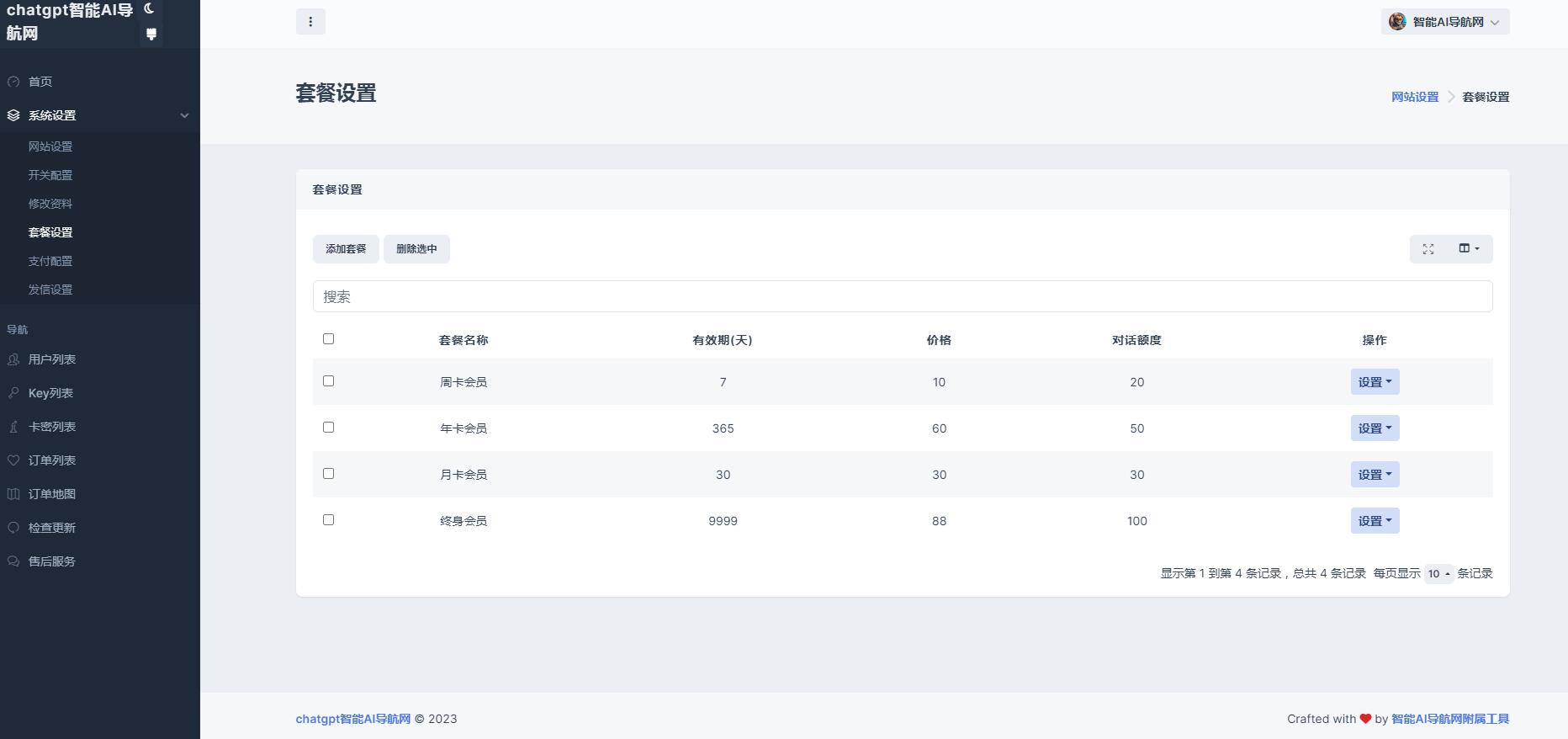Click the 月卡会员 name cell

point(464,475)
